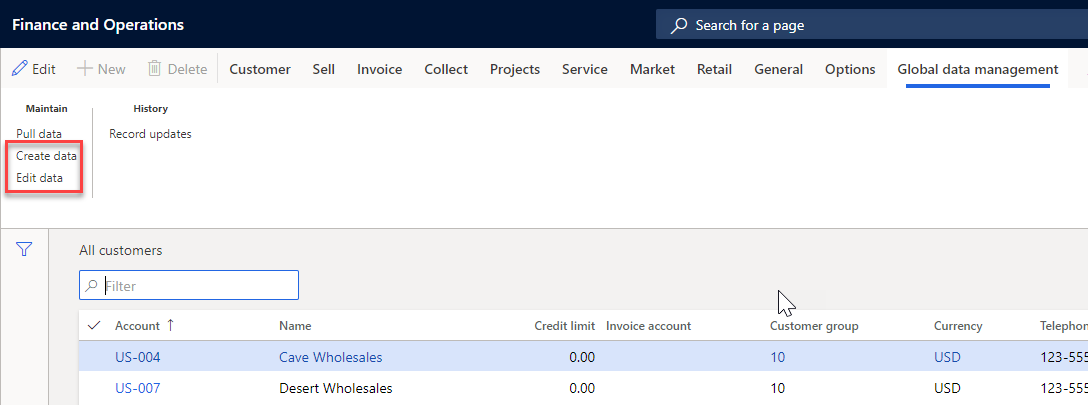
Task: Click the Filter input field
Action: click(x=189, y=285)
